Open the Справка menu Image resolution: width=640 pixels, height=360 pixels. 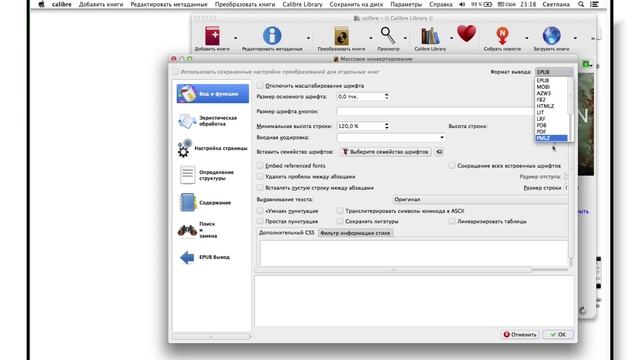tap(440, 4)
